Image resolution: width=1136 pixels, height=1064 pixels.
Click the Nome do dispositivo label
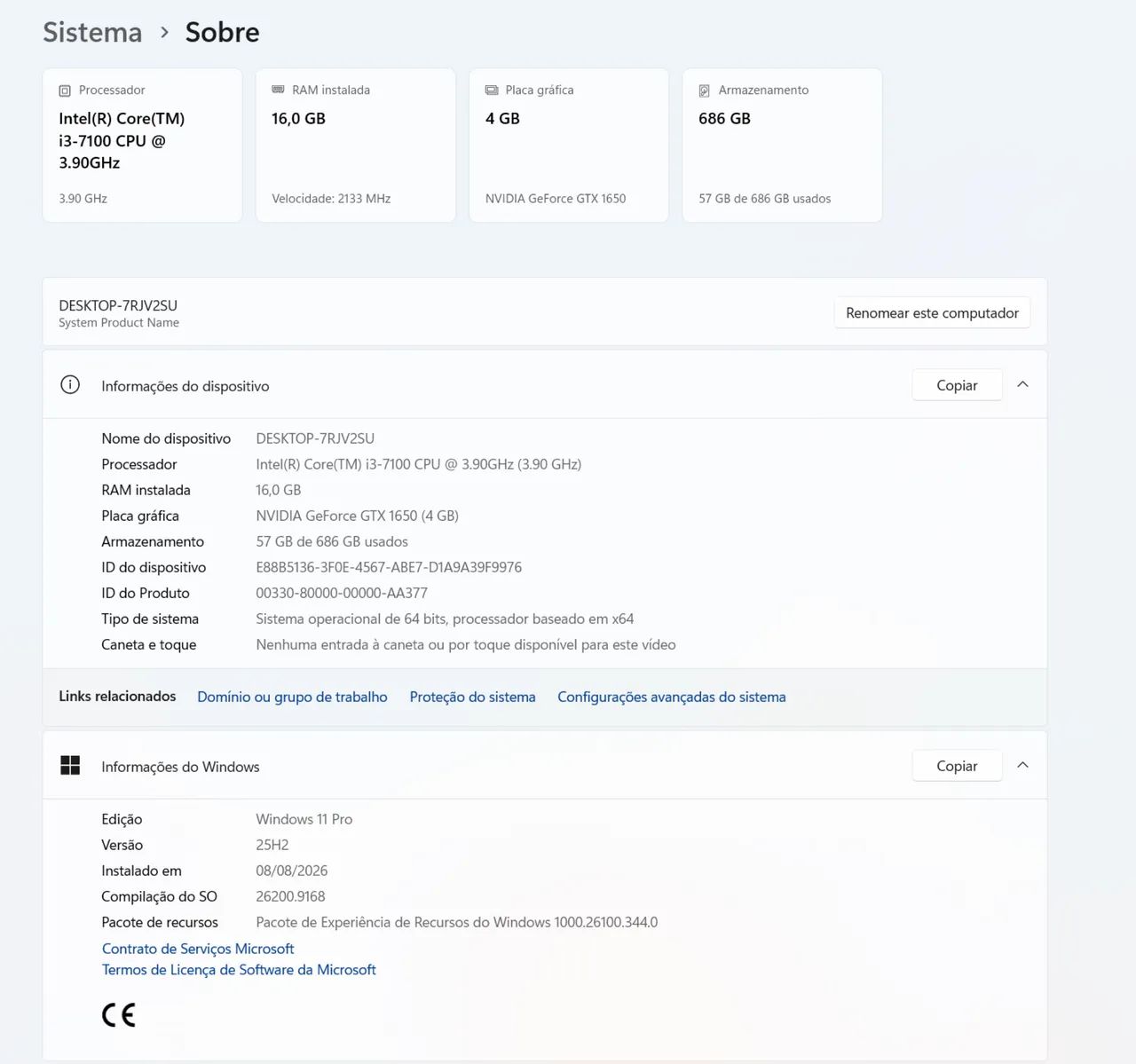[x=166, y=438]
